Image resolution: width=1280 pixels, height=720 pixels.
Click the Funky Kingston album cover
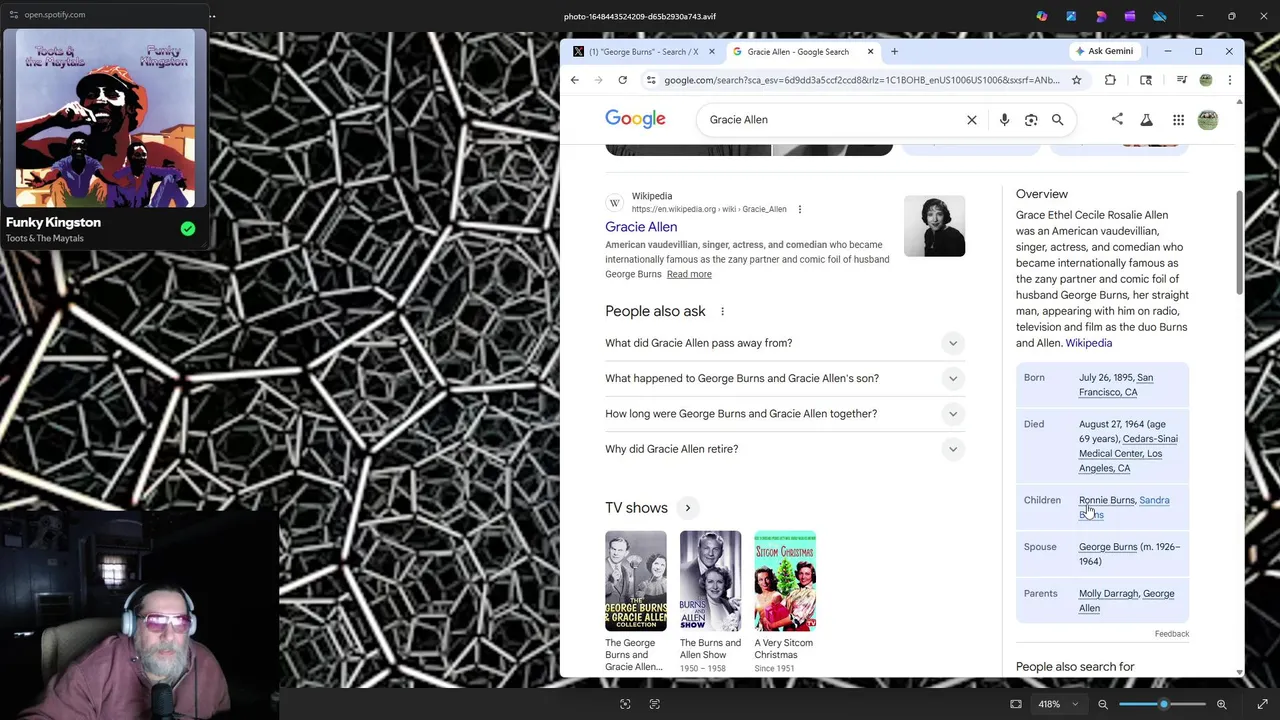tap(105, 118)
